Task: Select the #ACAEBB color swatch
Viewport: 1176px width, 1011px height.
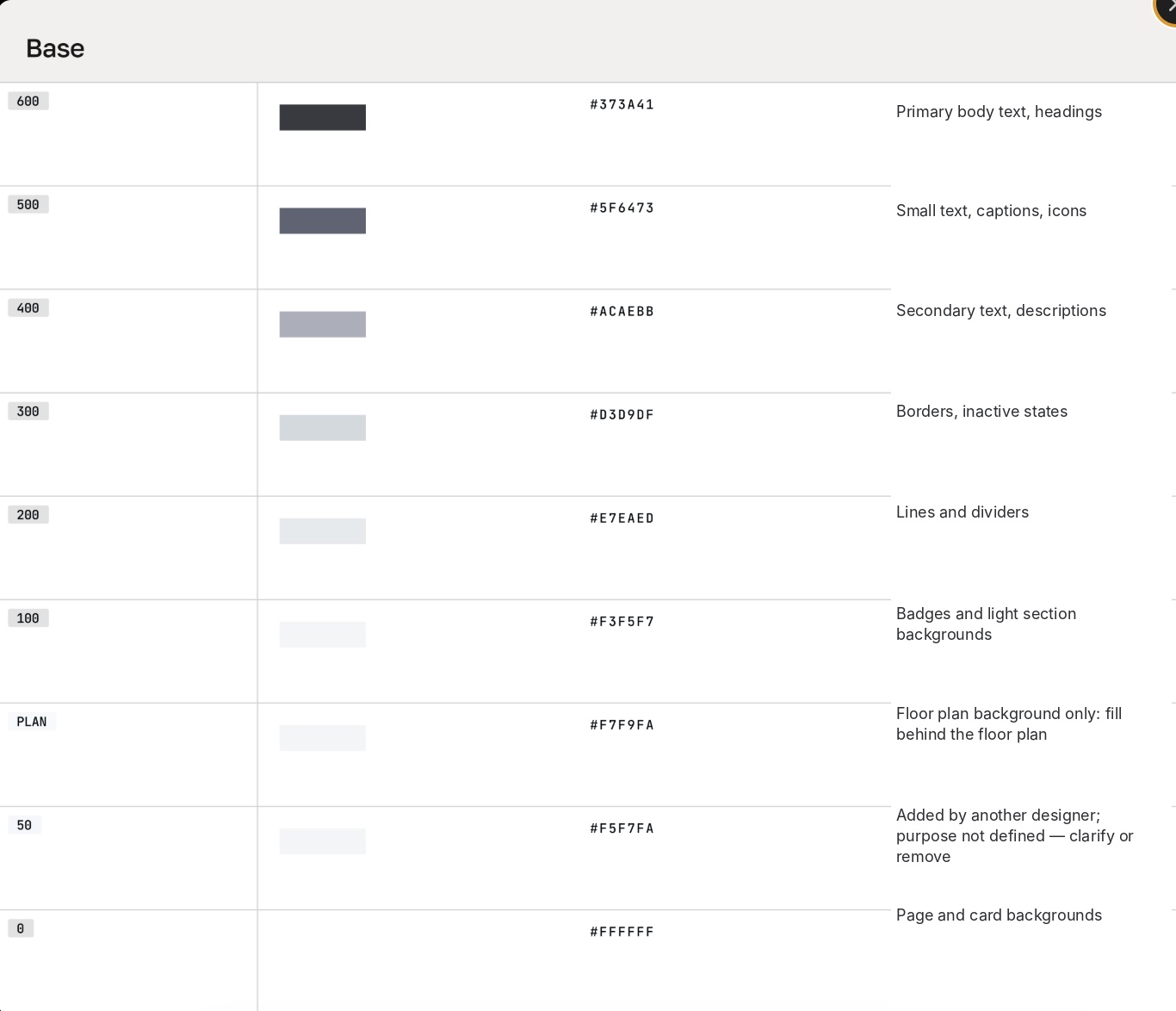Action: click(323, 324)
